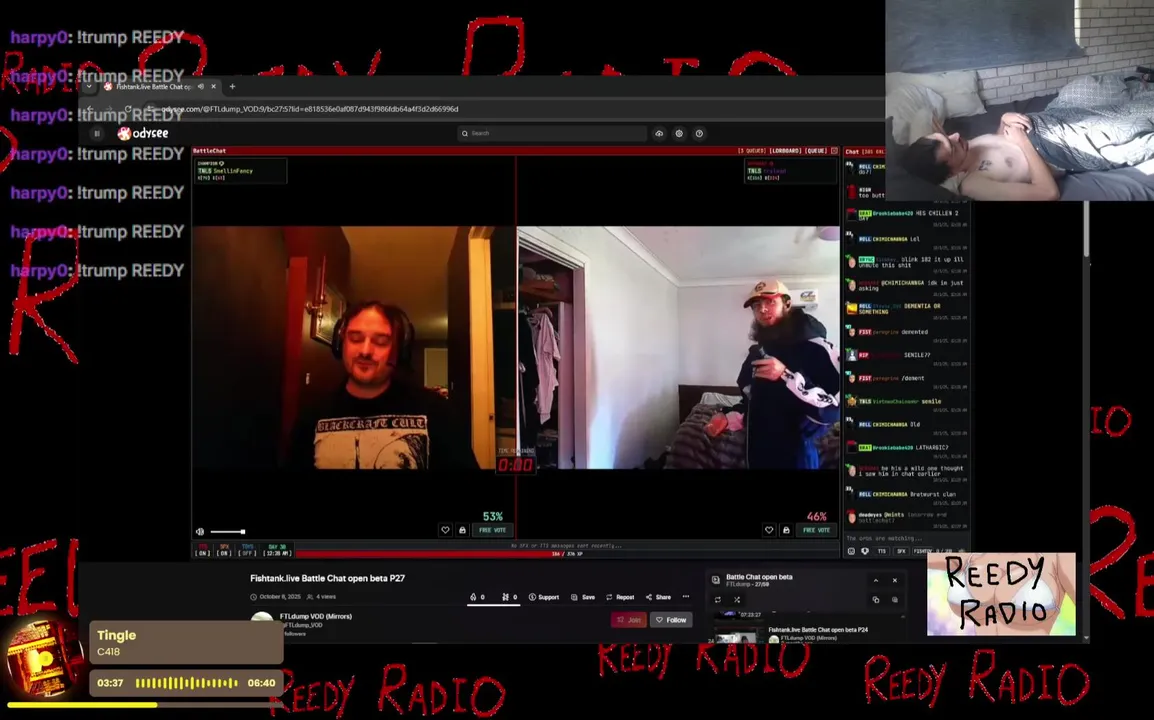Share the video

[658, 597]
